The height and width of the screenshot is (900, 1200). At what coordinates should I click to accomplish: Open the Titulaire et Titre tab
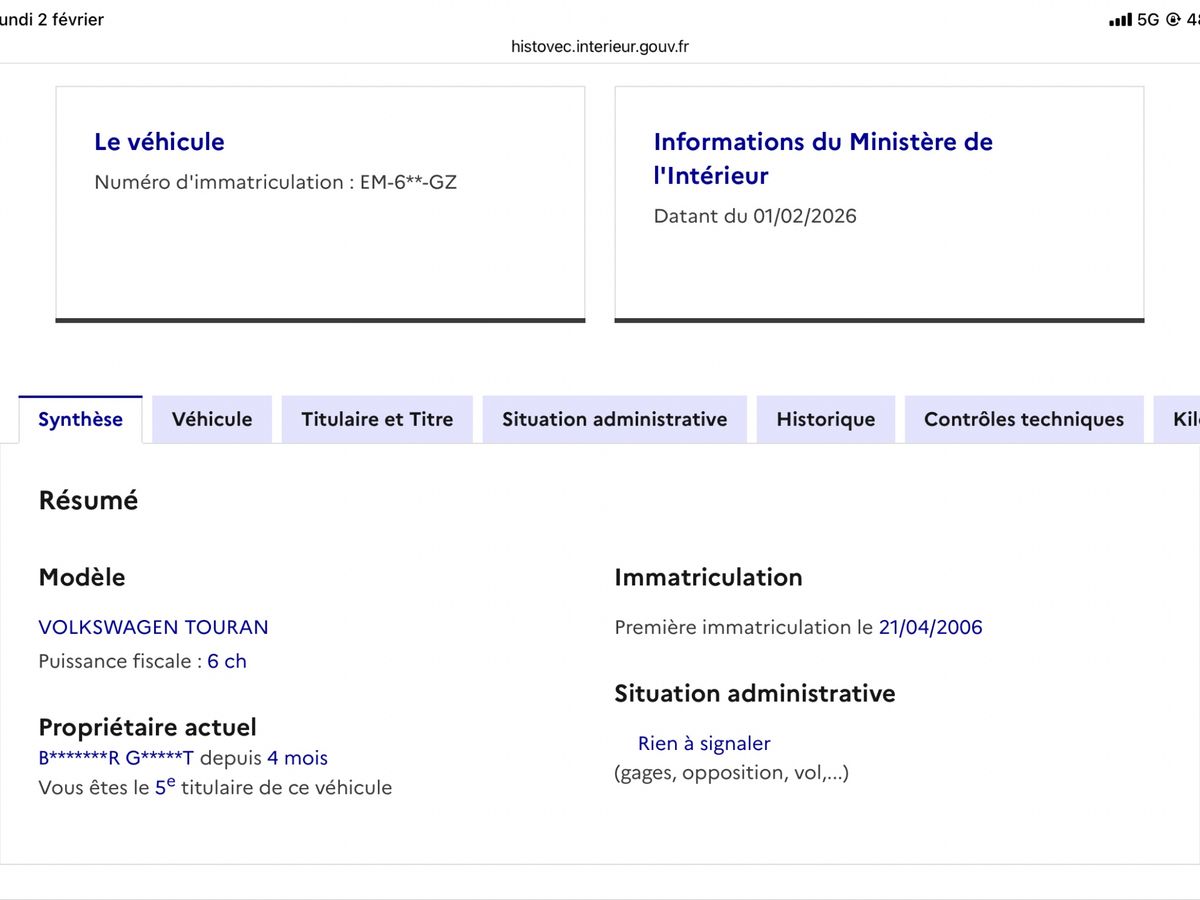(x=377, y=419)
